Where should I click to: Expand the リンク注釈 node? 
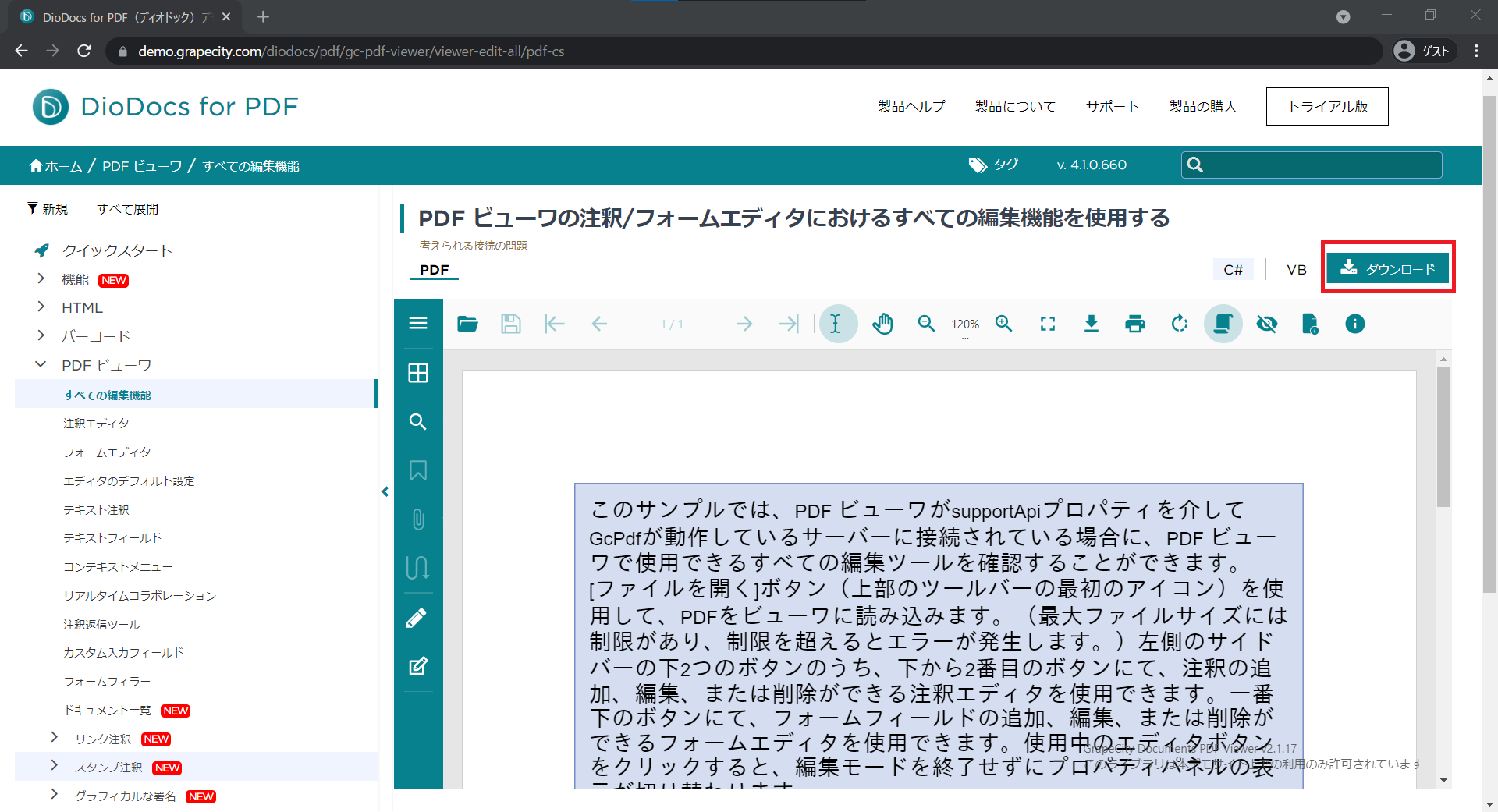pyautogui.click(x=54, y=737)
